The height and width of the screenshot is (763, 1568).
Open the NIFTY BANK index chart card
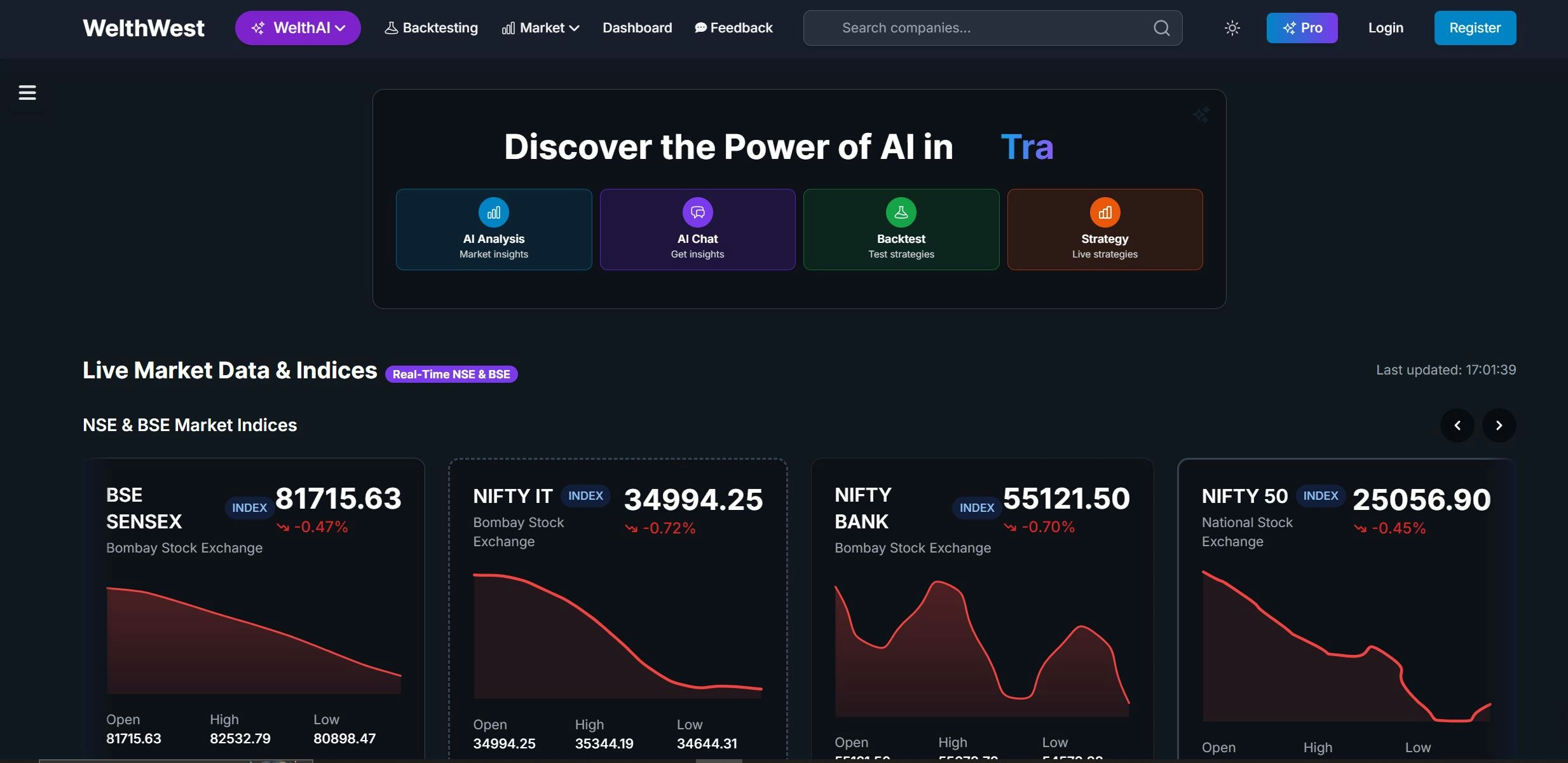982,642
